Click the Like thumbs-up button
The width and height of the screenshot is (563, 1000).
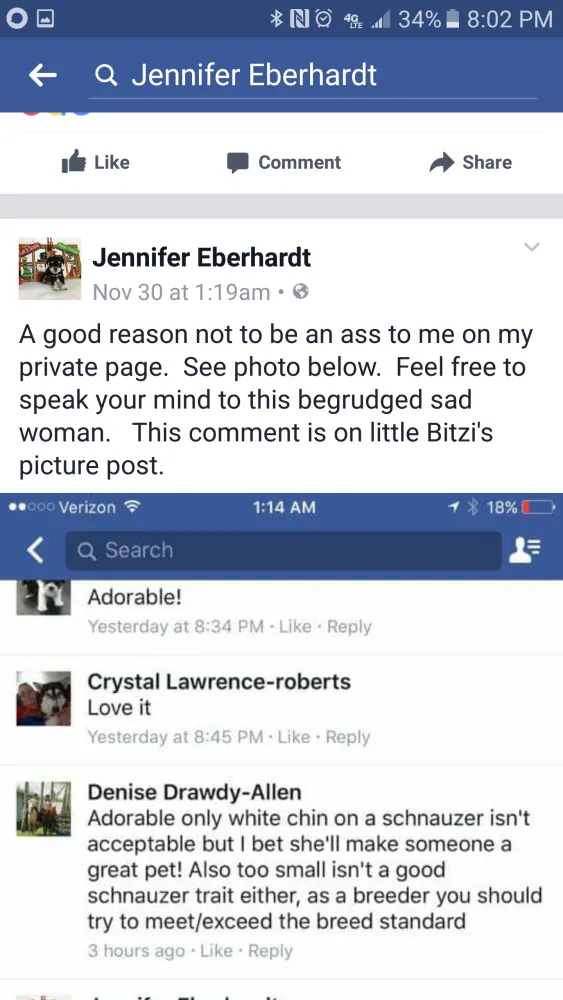click(96, 162)
